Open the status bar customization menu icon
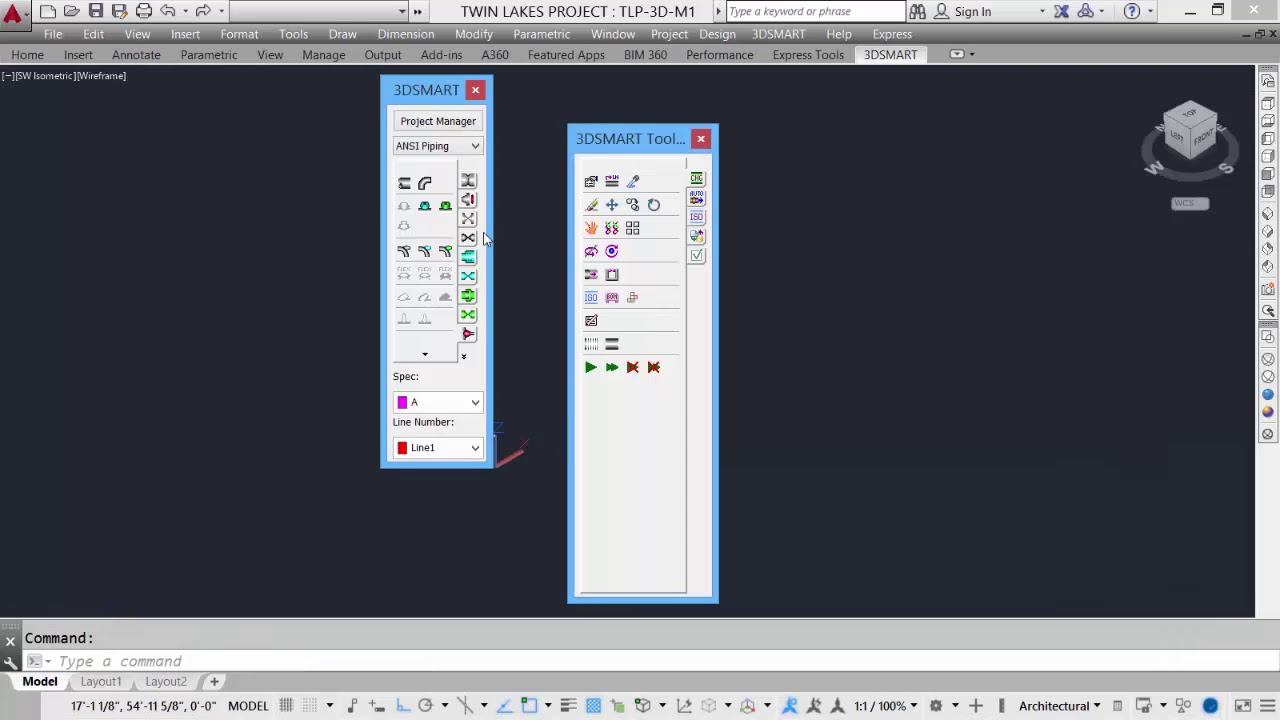The width and height of the screenshot is (1280, 720). coord(1268,706)
